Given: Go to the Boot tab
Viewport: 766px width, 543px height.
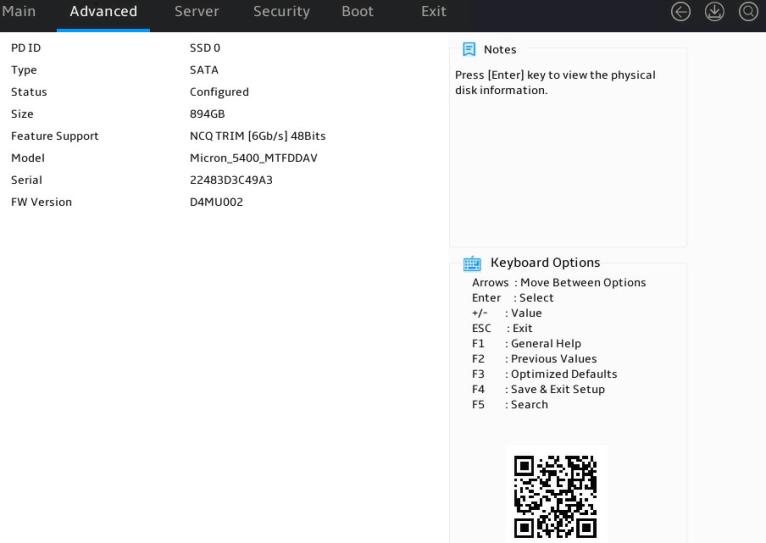Looking at the screenshot, I should point(357,11).
